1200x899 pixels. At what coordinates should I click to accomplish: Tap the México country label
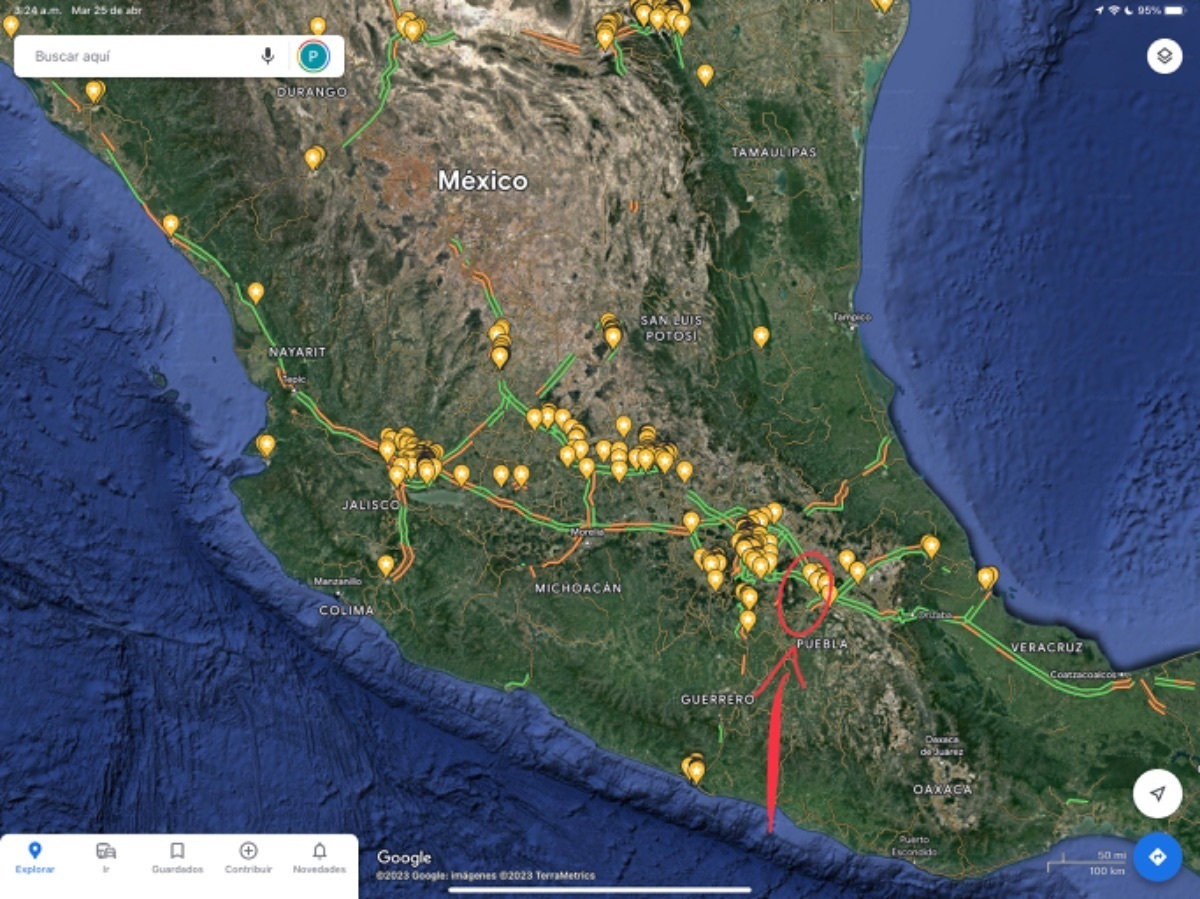click(x=482, y=181)
